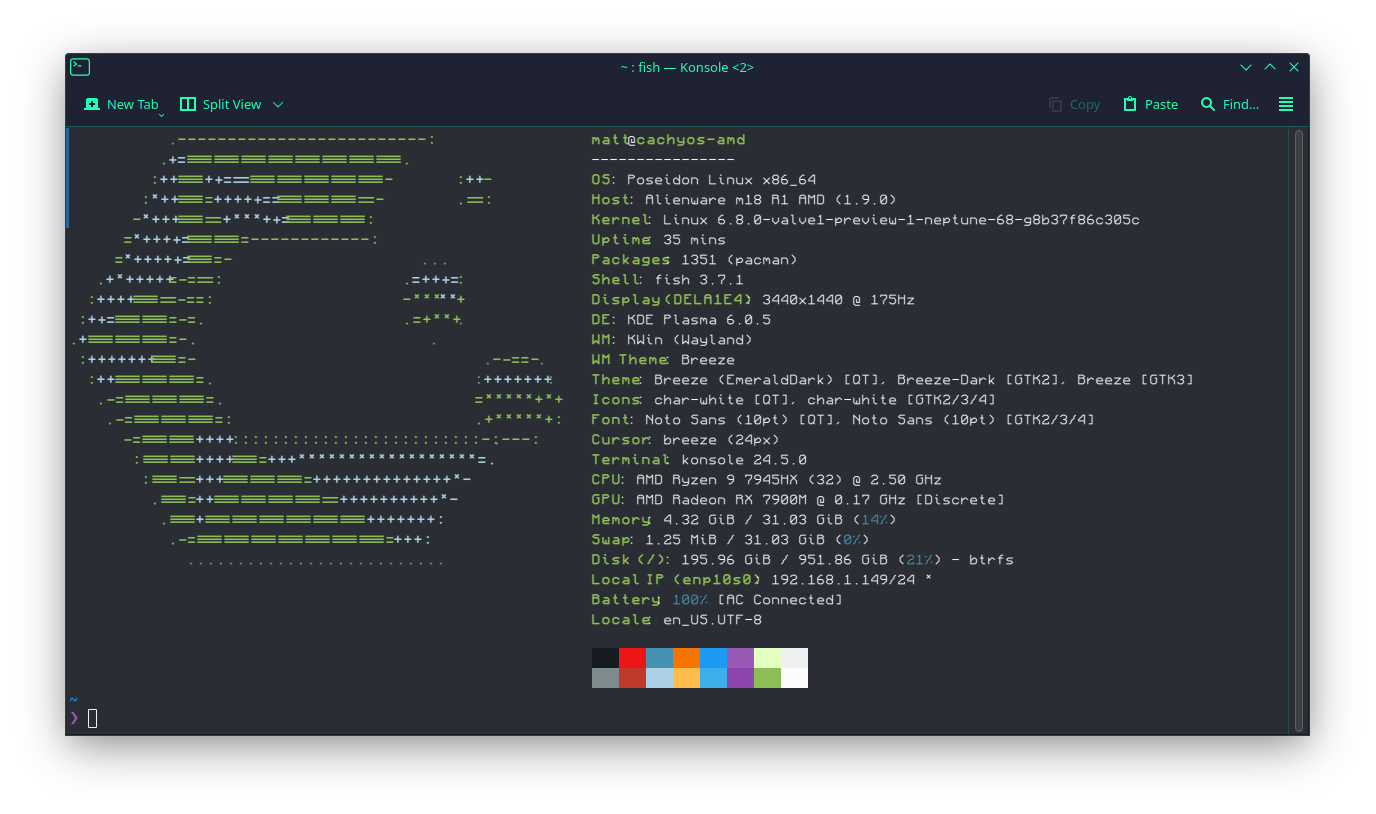Click the window title "~ : fish — Konsole <2>"

(x=687, y=67)
